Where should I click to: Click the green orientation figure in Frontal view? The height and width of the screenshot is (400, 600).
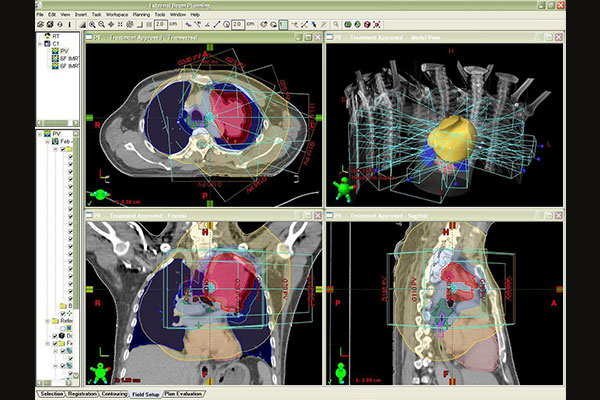[99, 373]
